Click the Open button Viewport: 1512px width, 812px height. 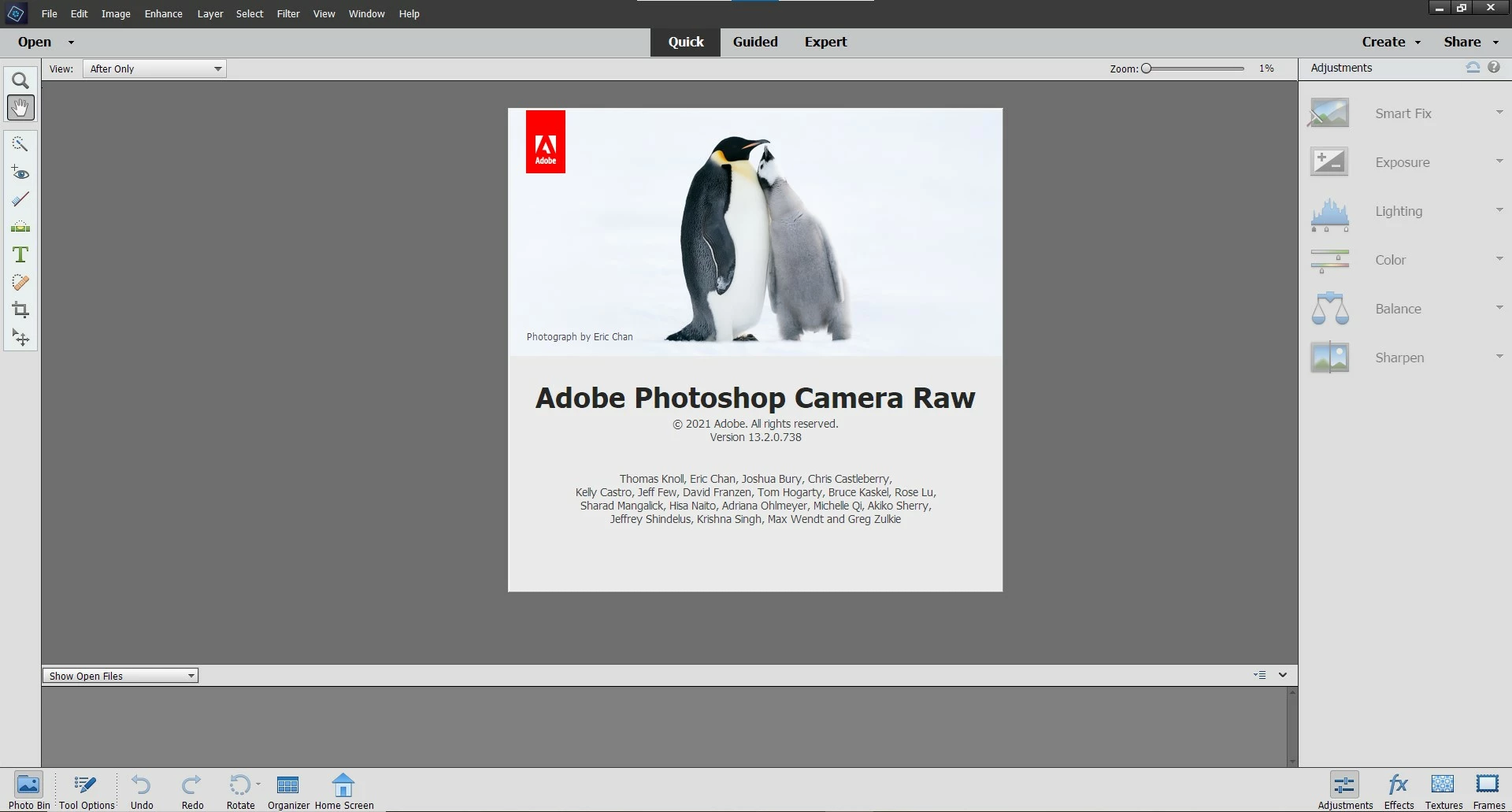pos(35,42)
